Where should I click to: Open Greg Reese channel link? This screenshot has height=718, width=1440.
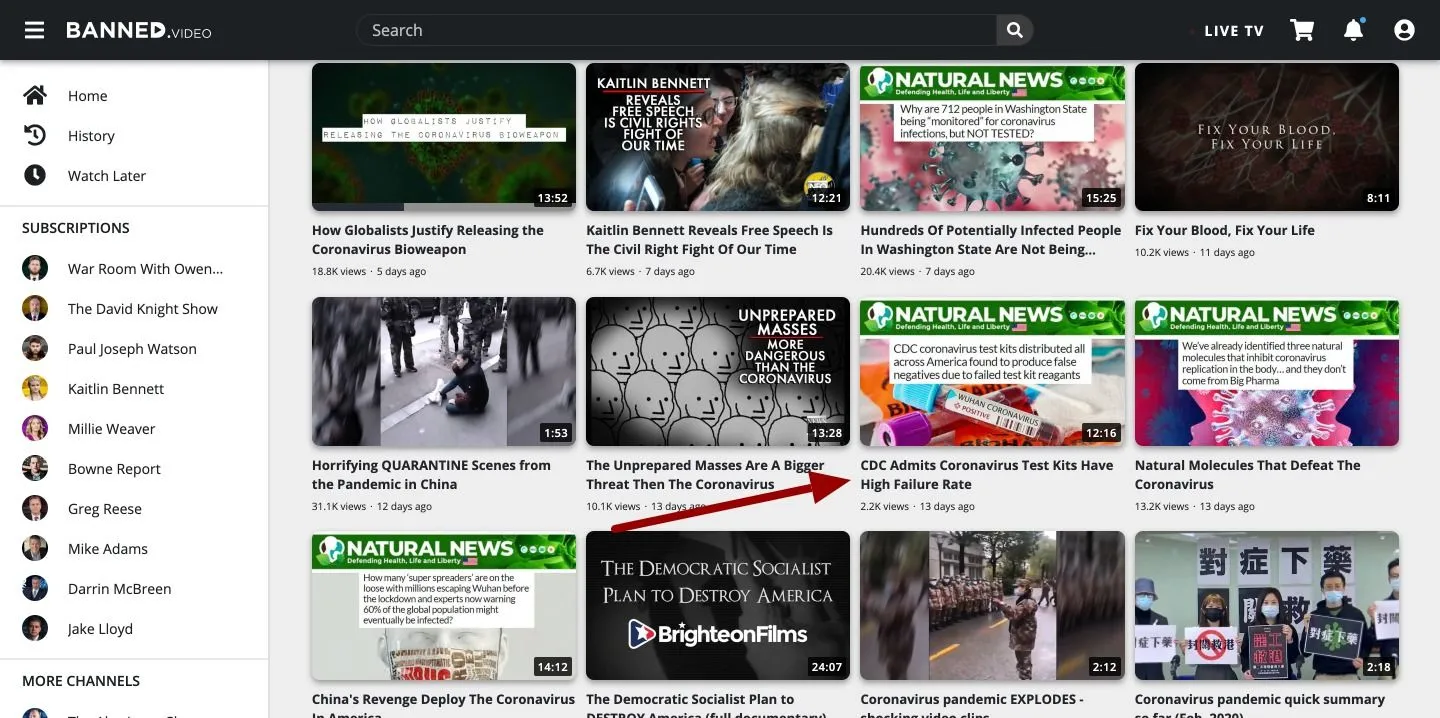[105, 509]
